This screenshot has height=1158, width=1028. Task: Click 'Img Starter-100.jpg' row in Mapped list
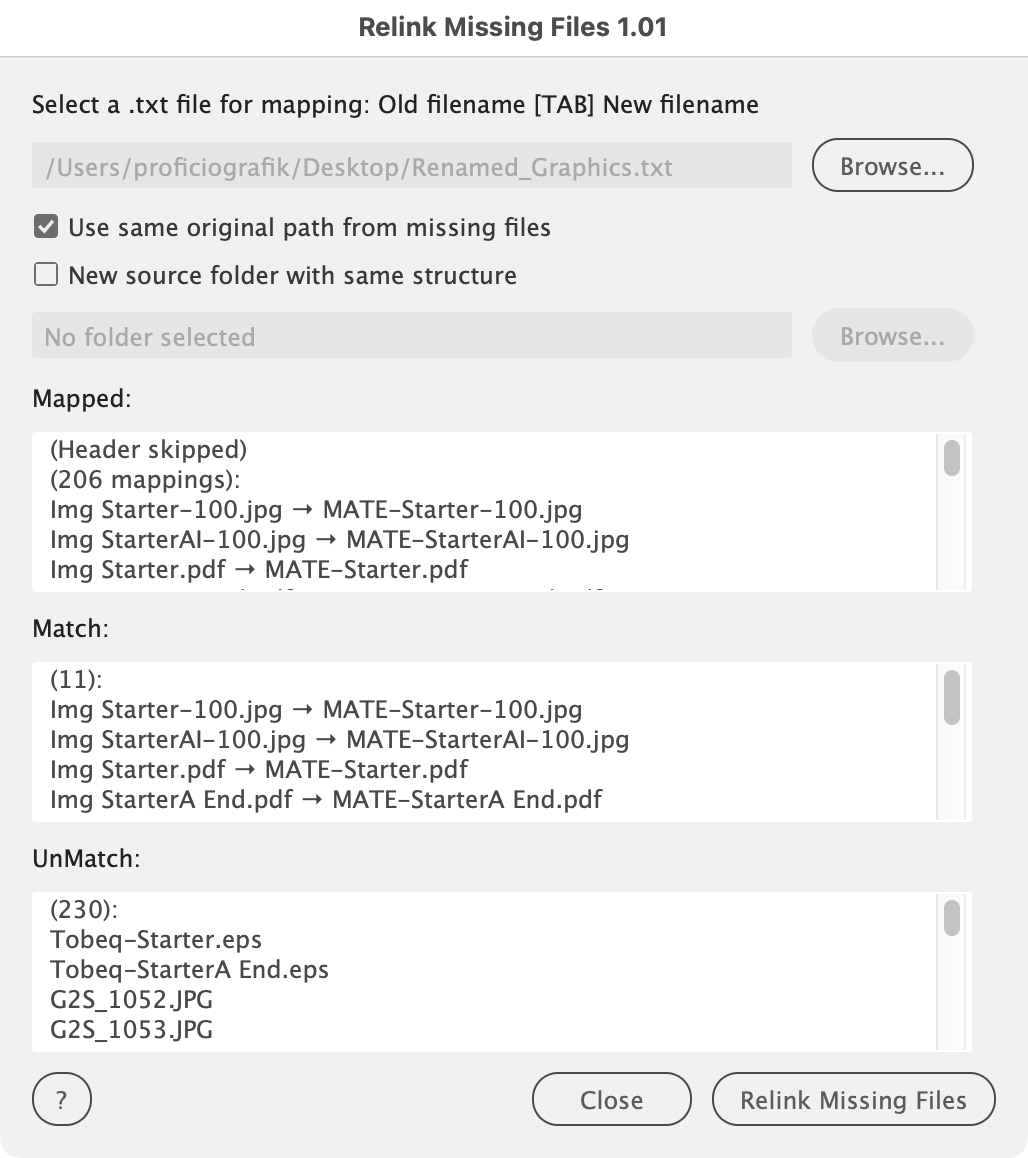(x=316, y=509)
